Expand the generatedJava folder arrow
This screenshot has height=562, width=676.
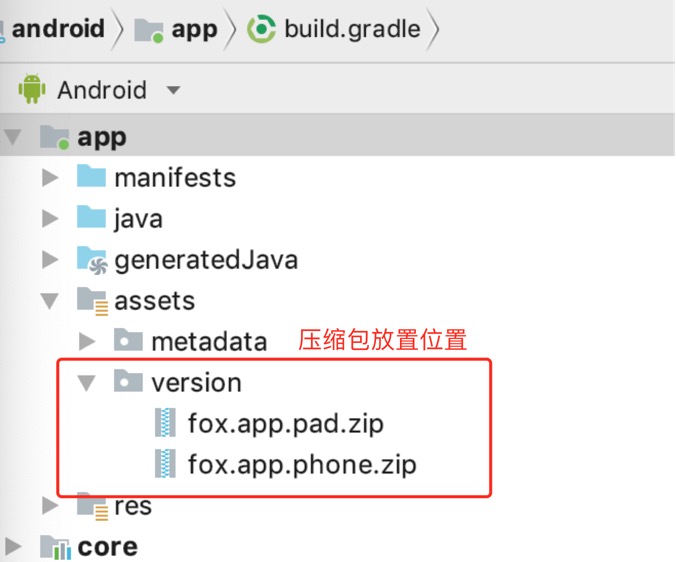[x=51, y=260]
